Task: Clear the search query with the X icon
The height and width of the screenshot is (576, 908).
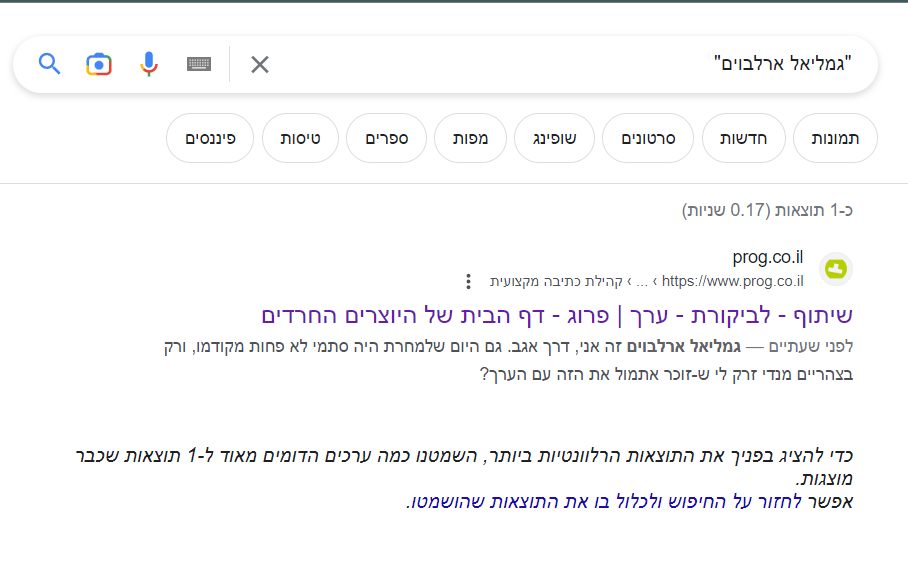Action: coord(260,63)
